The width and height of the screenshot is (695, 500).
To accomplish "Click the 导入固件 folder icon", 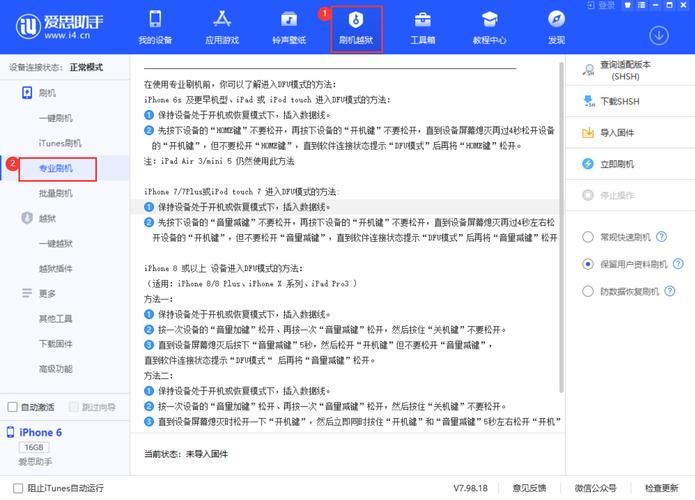I will [x=588, y=133].
